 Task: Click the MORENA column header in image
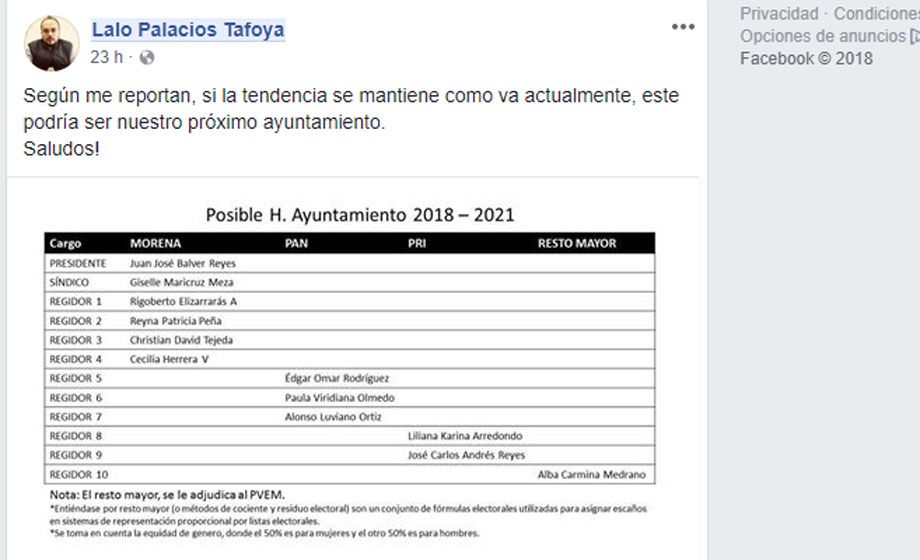156,243
